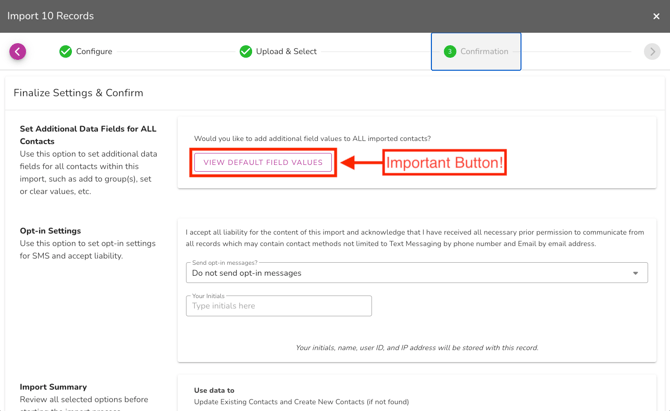Click the Import Summary section heading
The height and width of the screenshot is (411, 670).
click(53, 387)
